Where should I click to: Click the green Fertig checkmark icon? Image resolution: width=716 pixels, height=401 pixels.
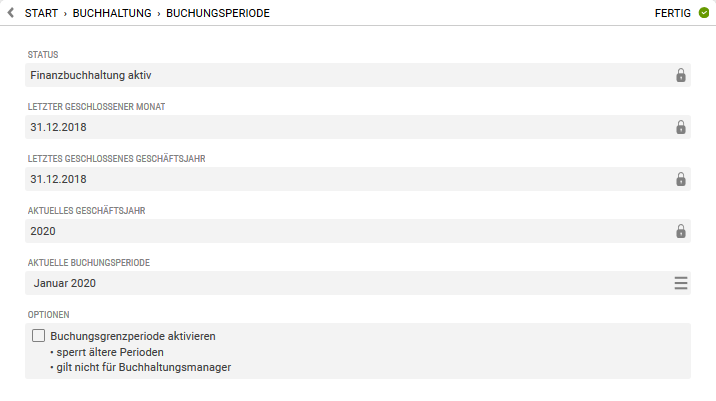pyautogui.click(x=704, y=13)
